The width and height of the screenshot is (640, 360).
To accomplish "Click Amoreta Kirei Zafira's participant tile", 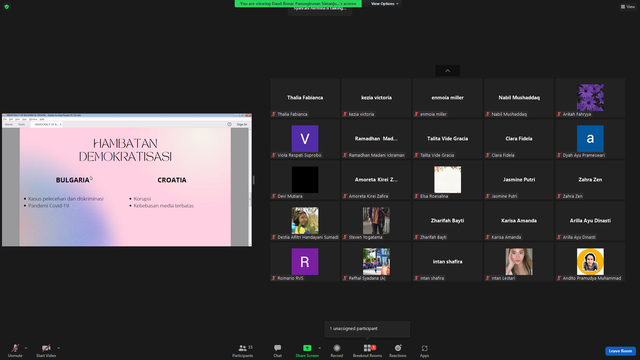I will coord(376,180).
